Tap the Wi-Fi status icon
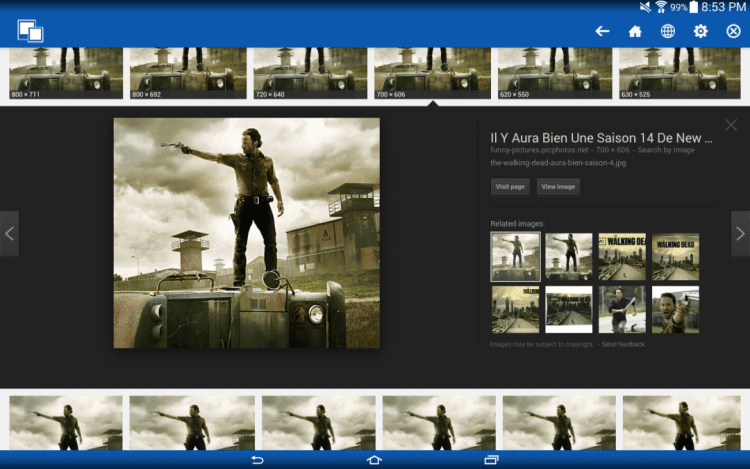Image resolution: width=750 pixels, height=469 pixels. point(661,7)
